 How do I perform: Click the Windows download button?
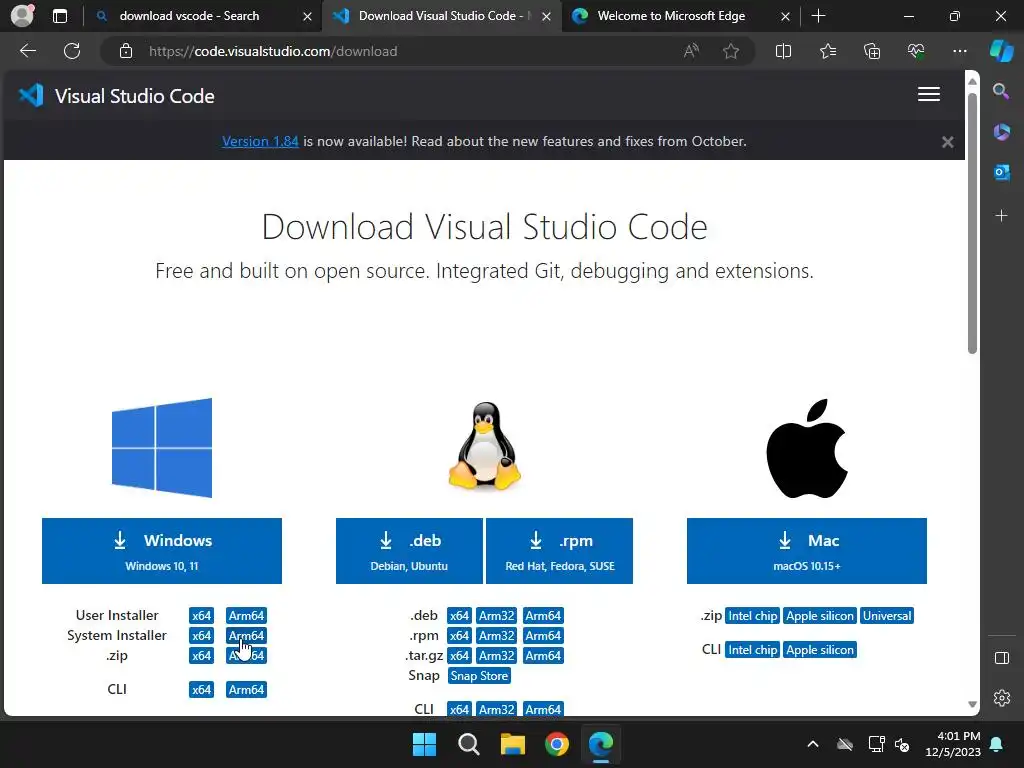[162, 551]
